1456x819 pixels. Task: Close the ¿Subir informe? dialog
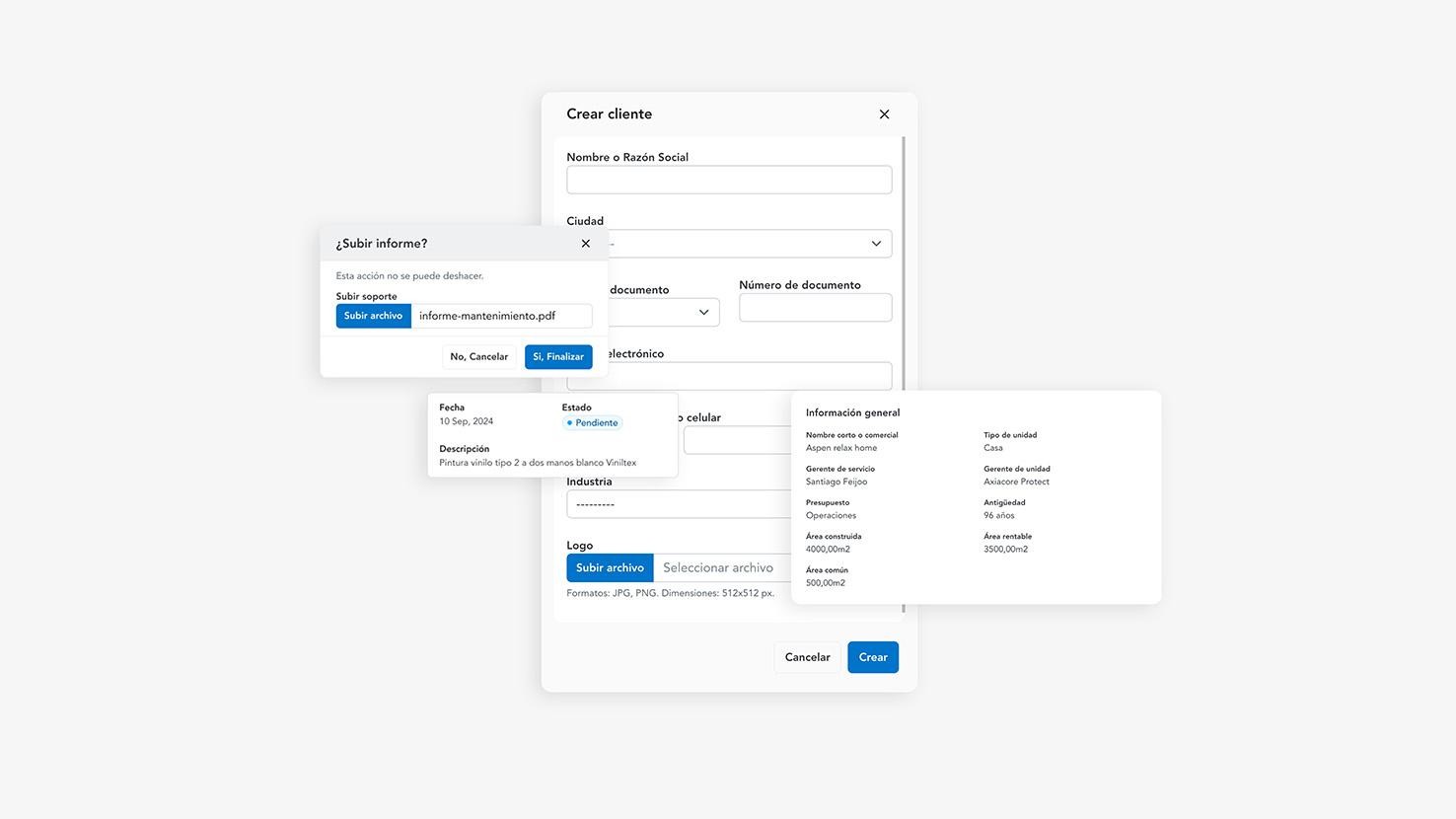tap(585, 243)
